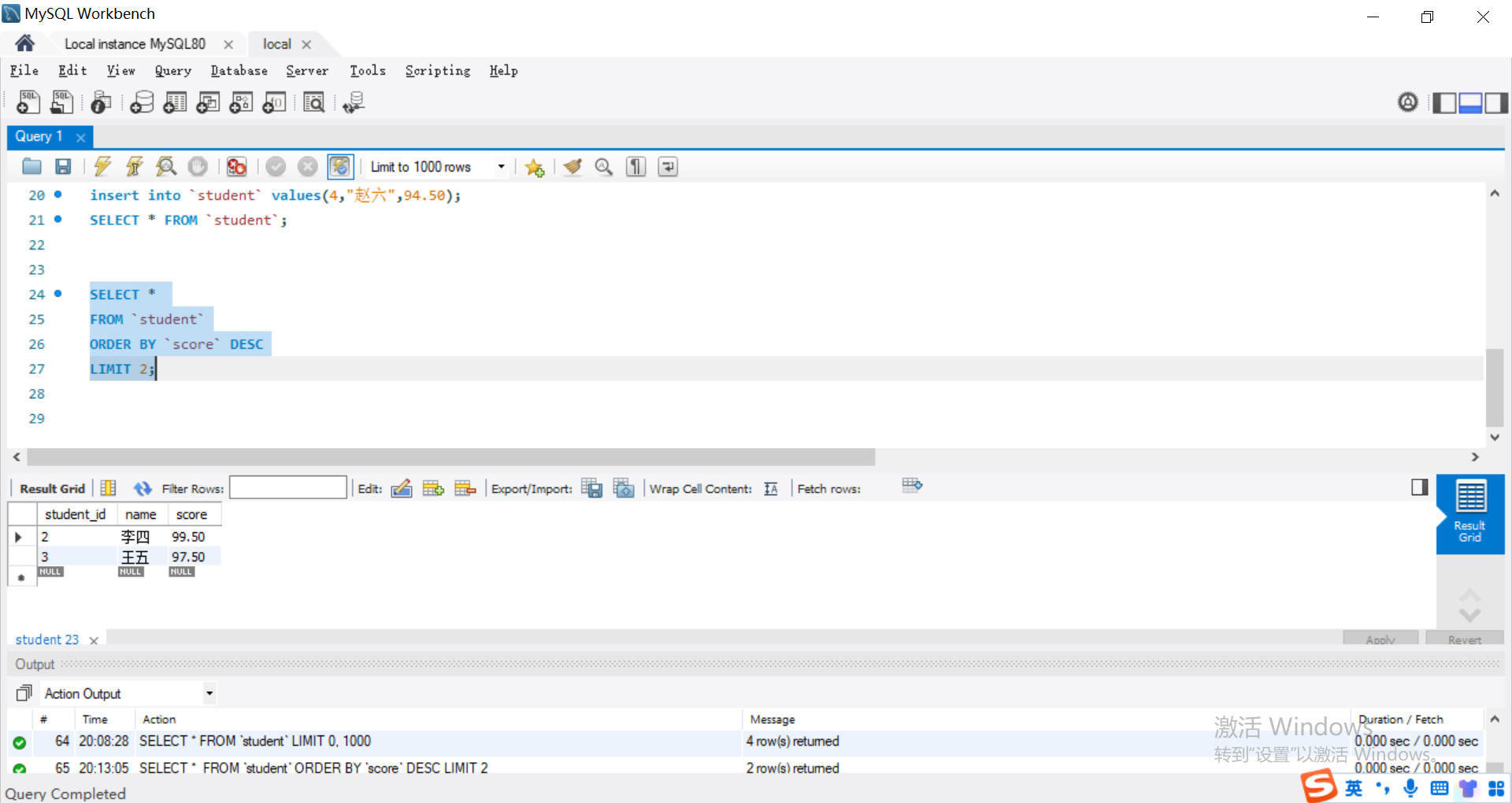1512x803 pixels.
Task: Create a new stored procedure icon
Action: [241, 102]
